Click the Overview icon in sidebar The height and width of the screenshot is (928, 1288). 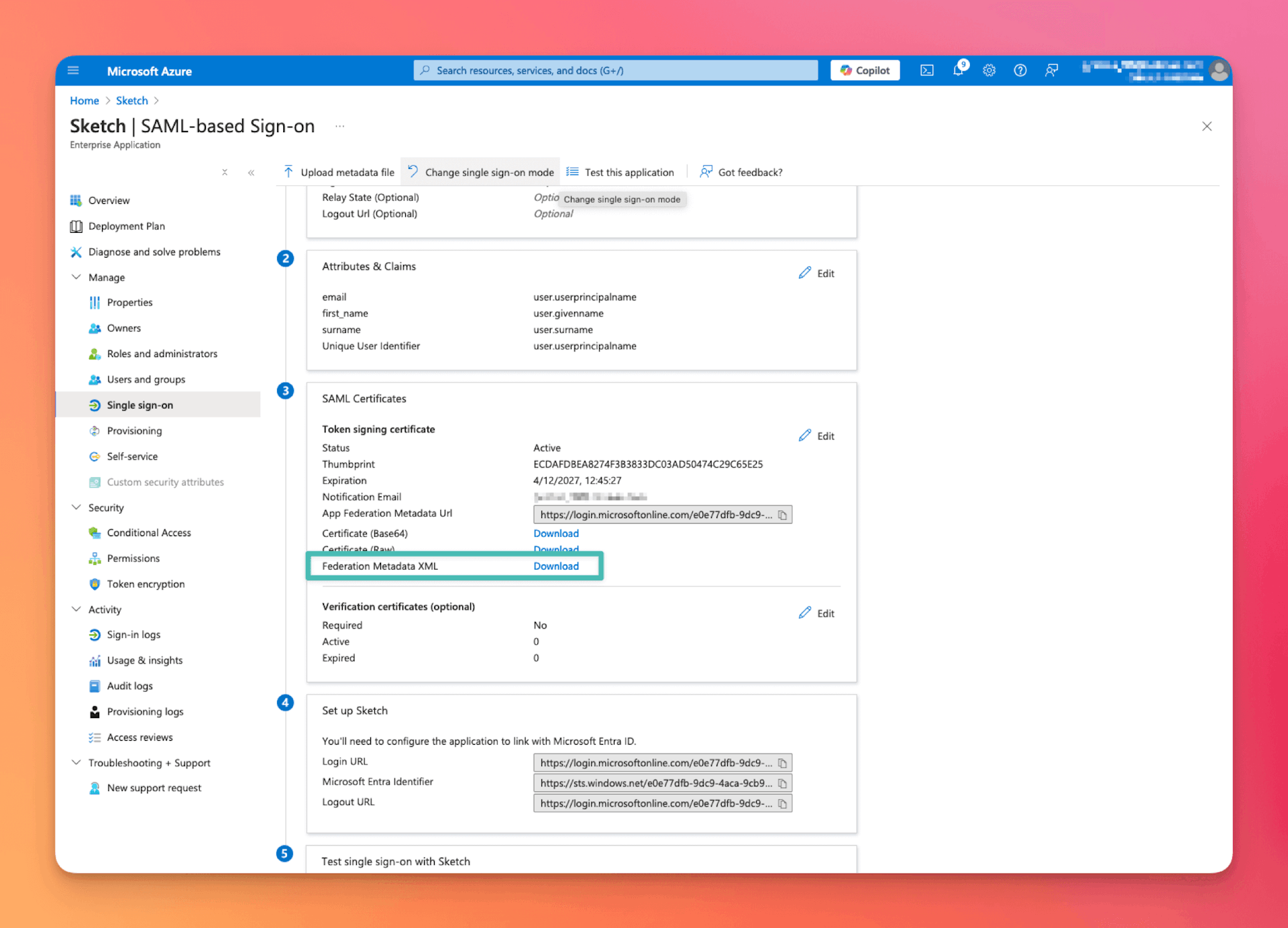click(x=76, y=201)
